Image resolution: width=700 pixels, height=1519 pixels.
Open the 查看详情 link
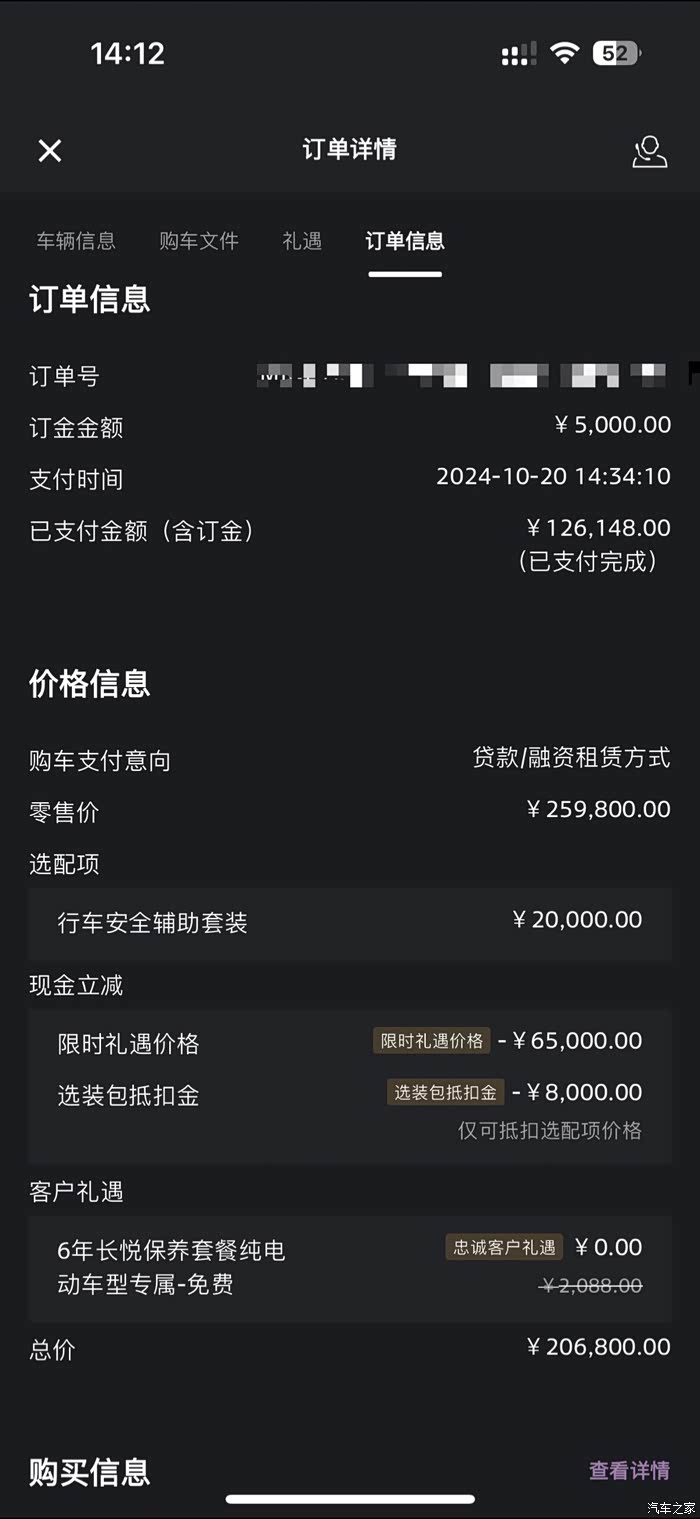tap(629, 1470)
